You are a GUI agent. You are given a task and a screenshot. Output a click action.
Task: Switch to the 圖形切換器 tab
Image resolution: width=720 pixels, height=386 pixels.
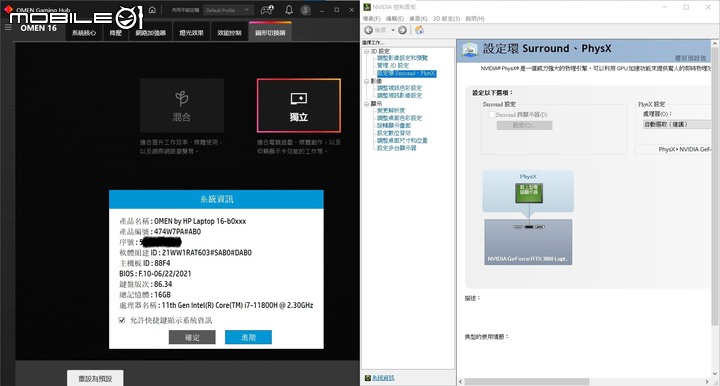(x=270, y=33)
